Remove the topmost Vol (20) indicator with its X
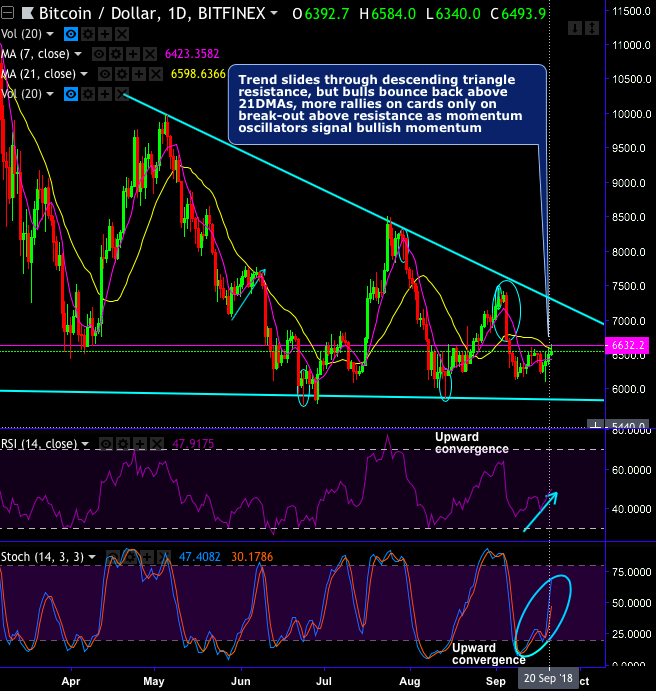The height and width of the screenshot is (691, 656). pyautogui.click(x=122, y=34)
